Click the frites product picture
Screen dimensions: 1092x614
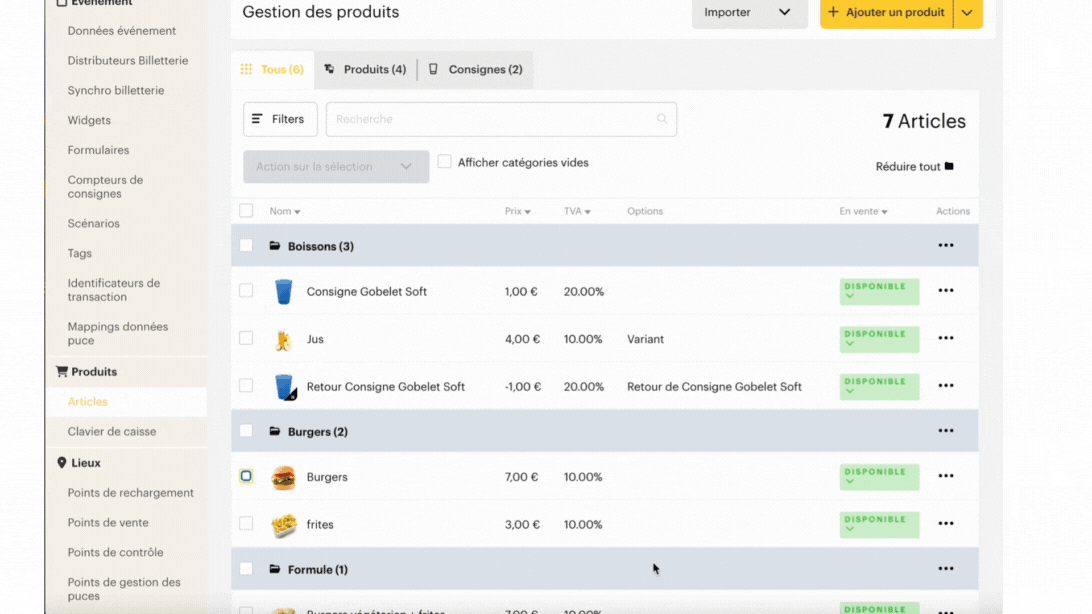(x=283, y=525)
